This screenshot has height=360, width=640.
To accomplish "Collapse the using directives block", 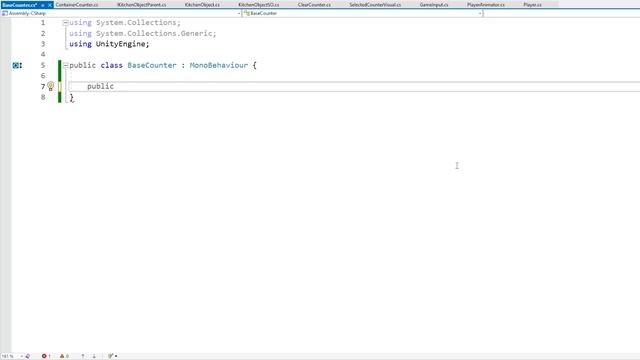I will tap(65, 23).
